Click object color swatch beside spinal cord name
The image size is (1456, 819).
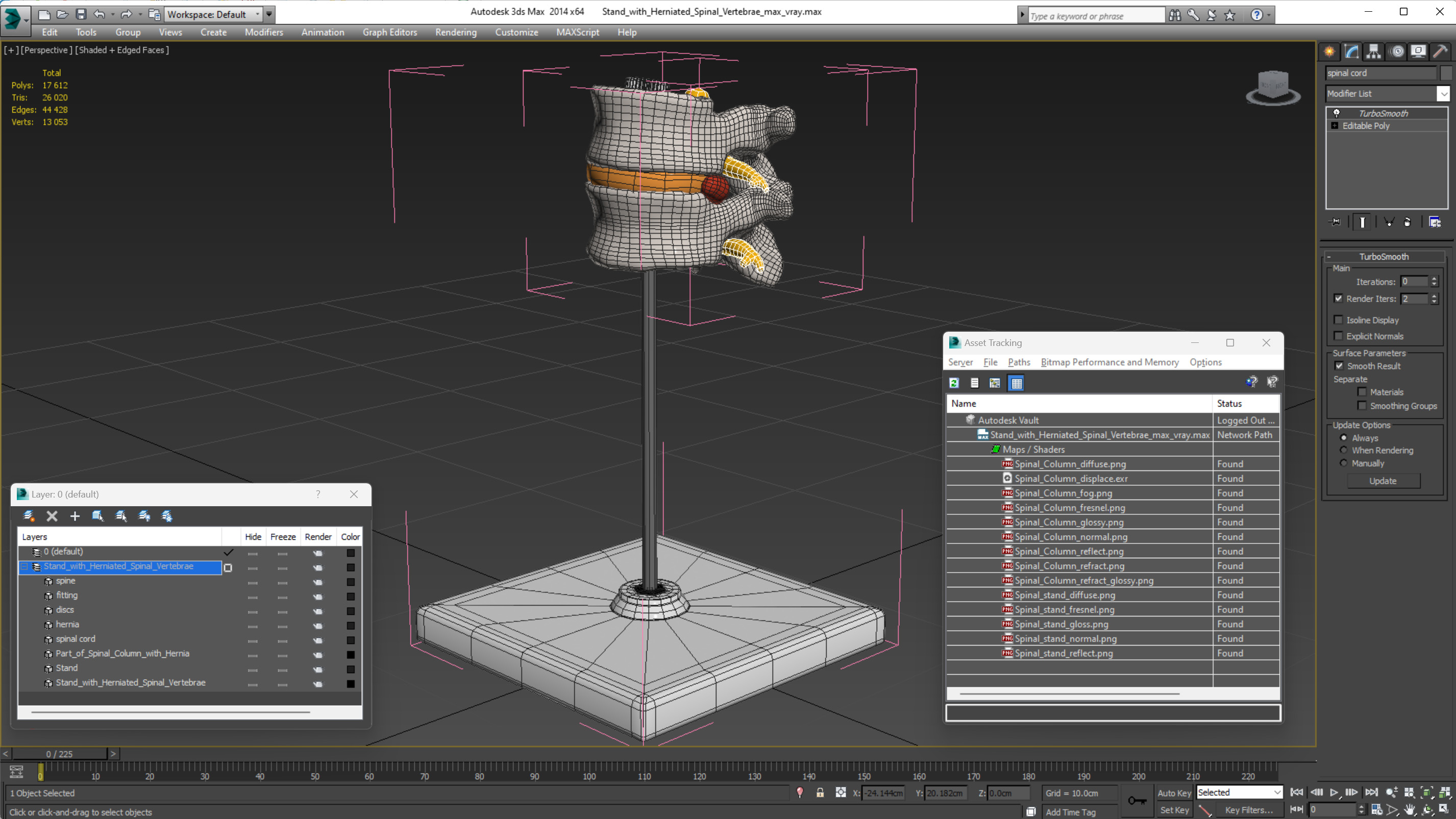(1445, 73)
